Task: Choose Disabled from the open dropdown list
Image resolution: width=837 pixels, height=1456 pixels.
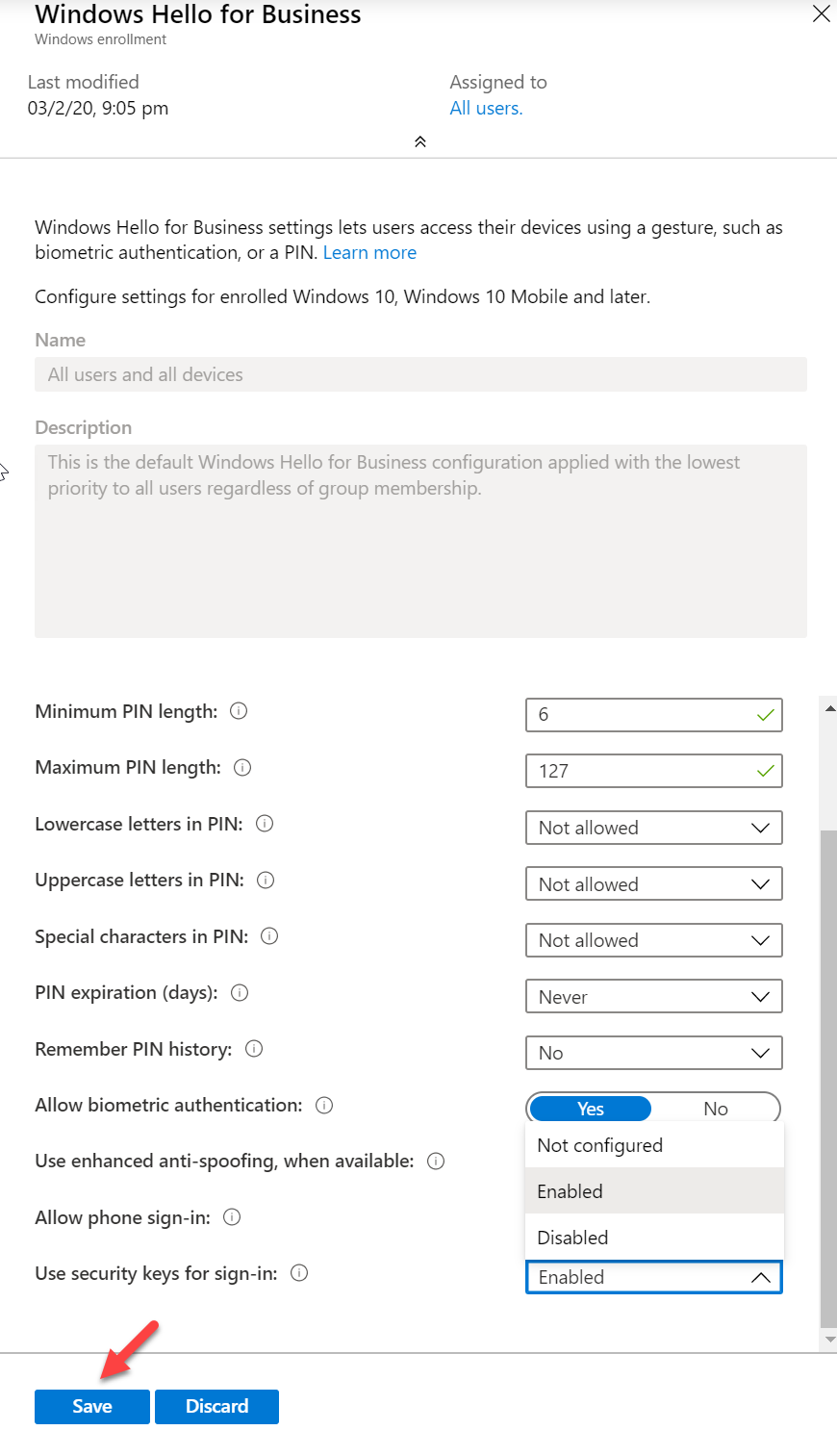Action: click(x=654, y=1237)
